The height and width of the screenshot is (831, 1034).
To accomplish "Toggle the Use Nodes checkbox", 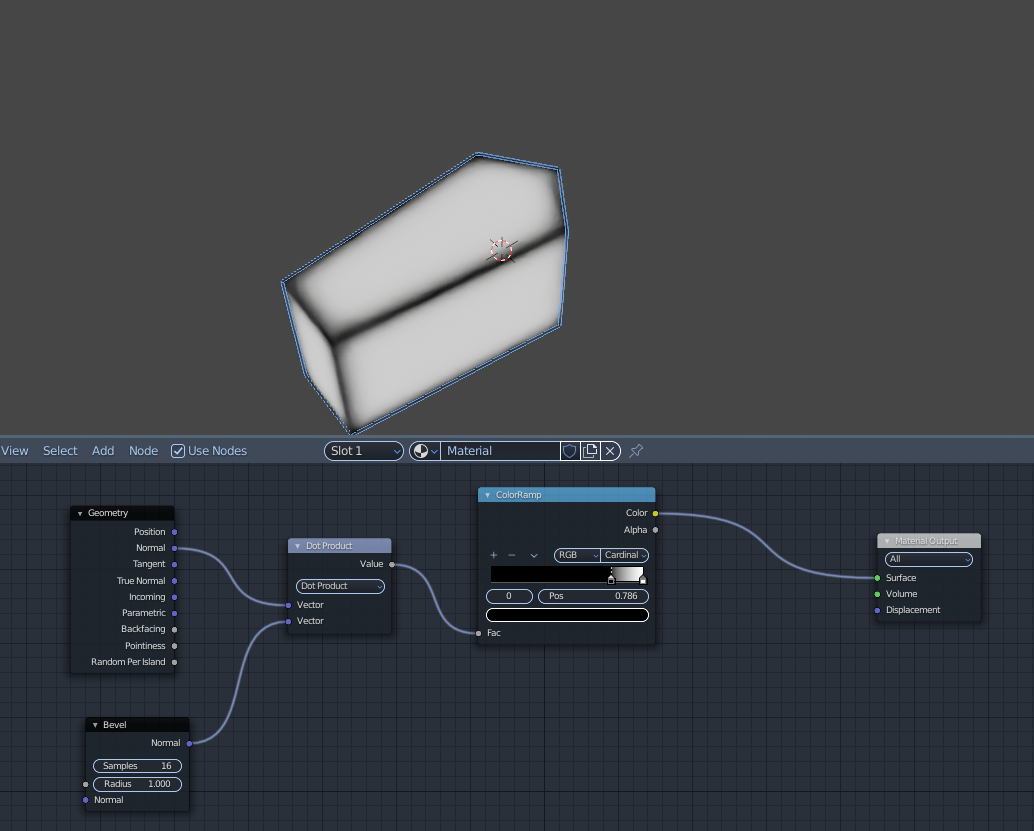I will [177, 450].
